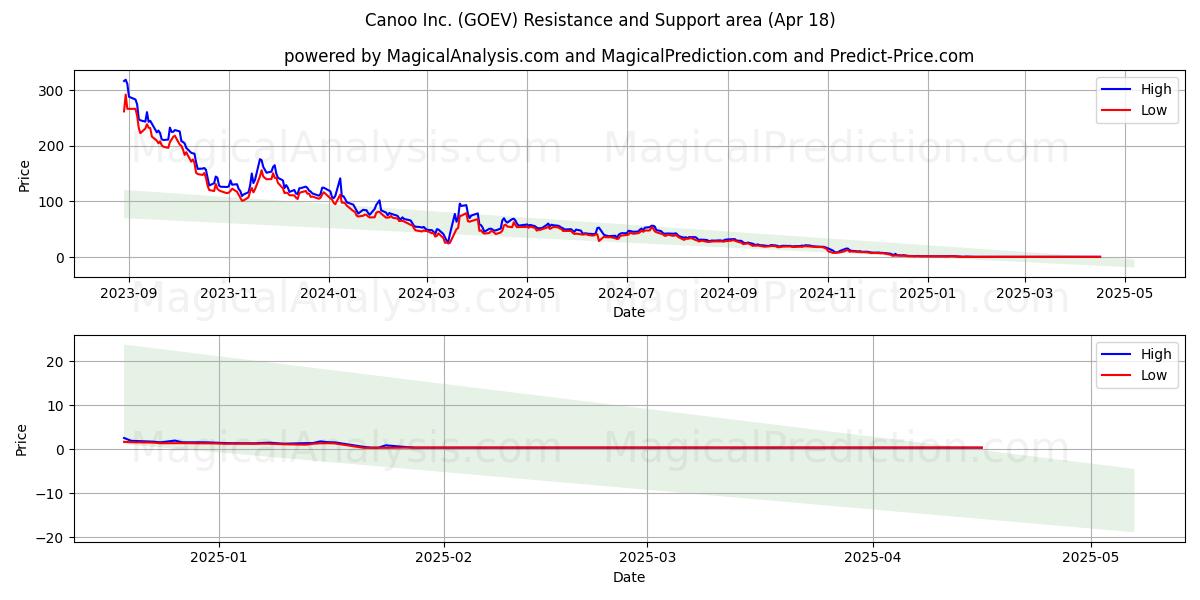Click the 'Price' y-axis label of the bottom chart

point(21,440)
